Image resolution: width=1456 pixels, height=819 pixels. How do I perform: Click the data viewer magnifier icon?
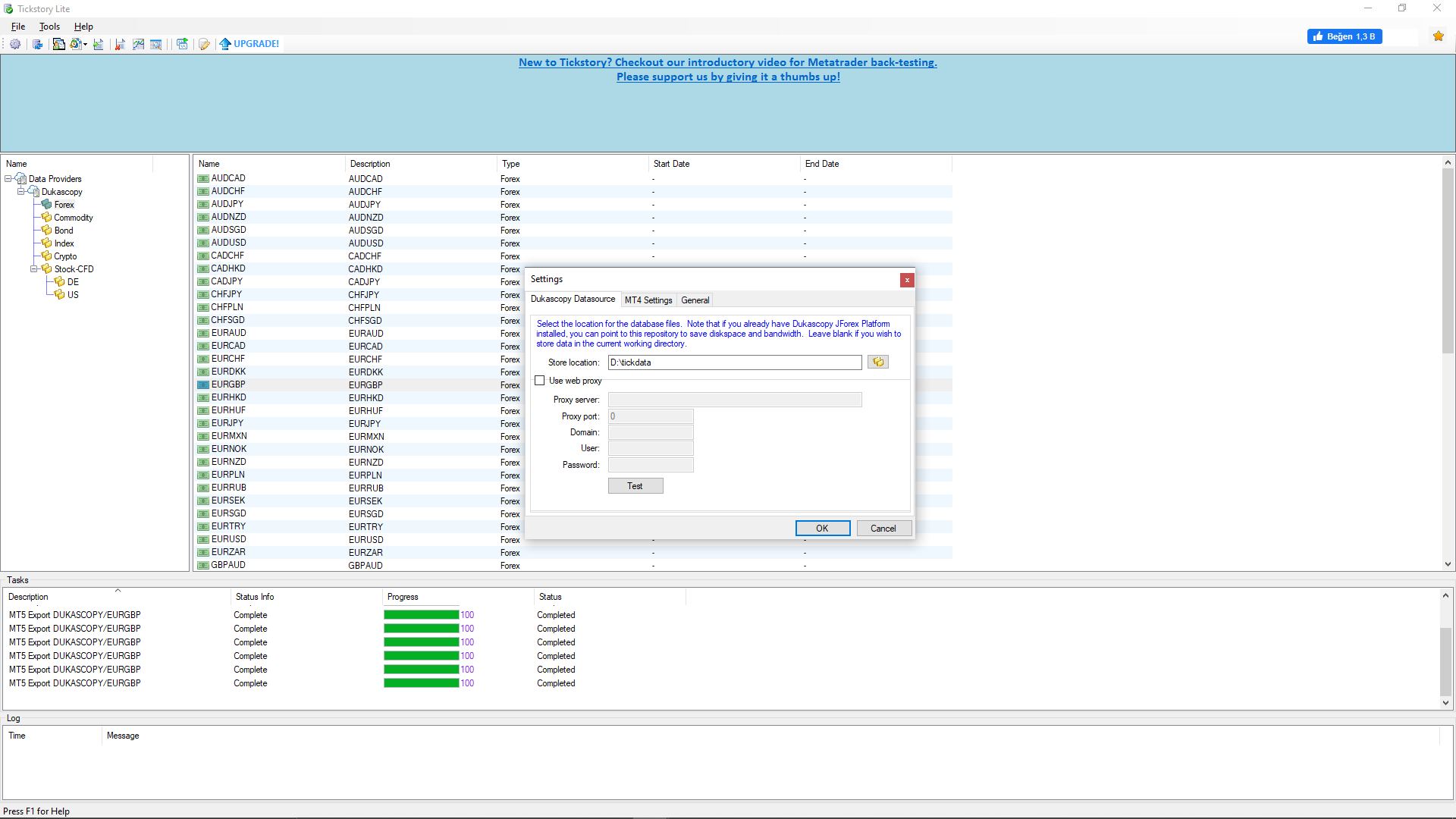156,44
